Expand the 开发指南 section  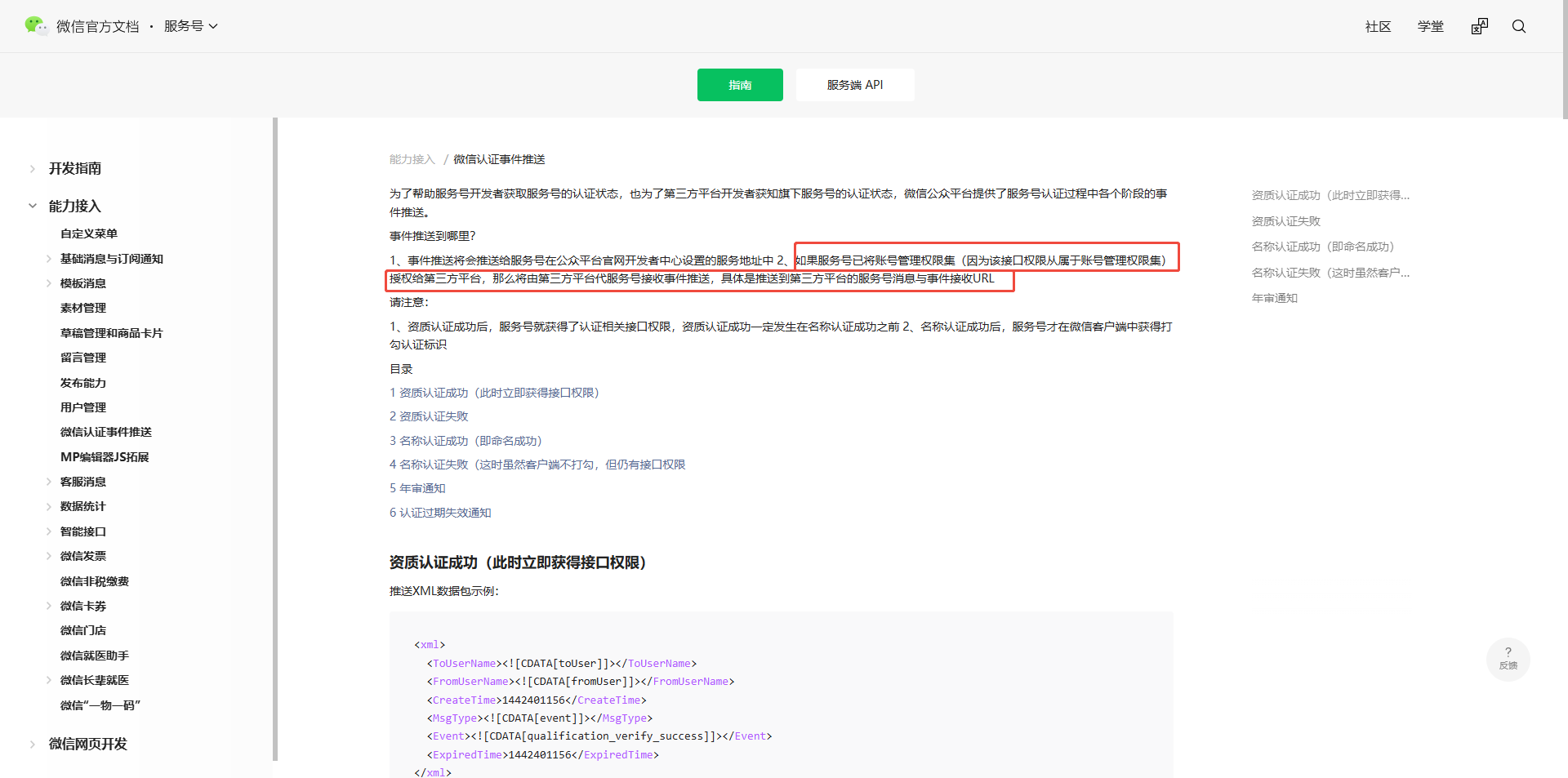coord(33,169)
